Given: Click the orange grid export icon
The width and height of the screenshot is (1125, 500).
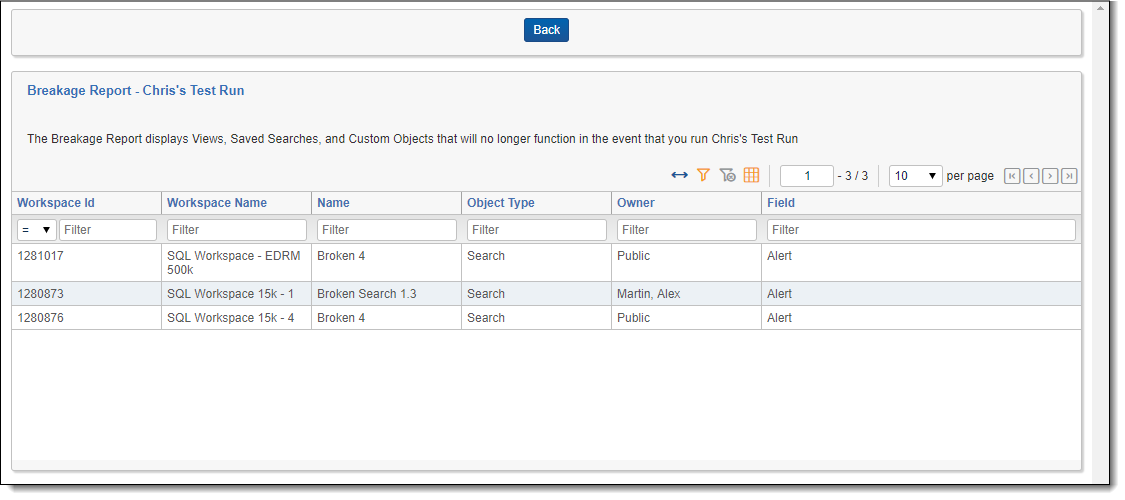Looking at the screenshot, I should tap(751, 175).
